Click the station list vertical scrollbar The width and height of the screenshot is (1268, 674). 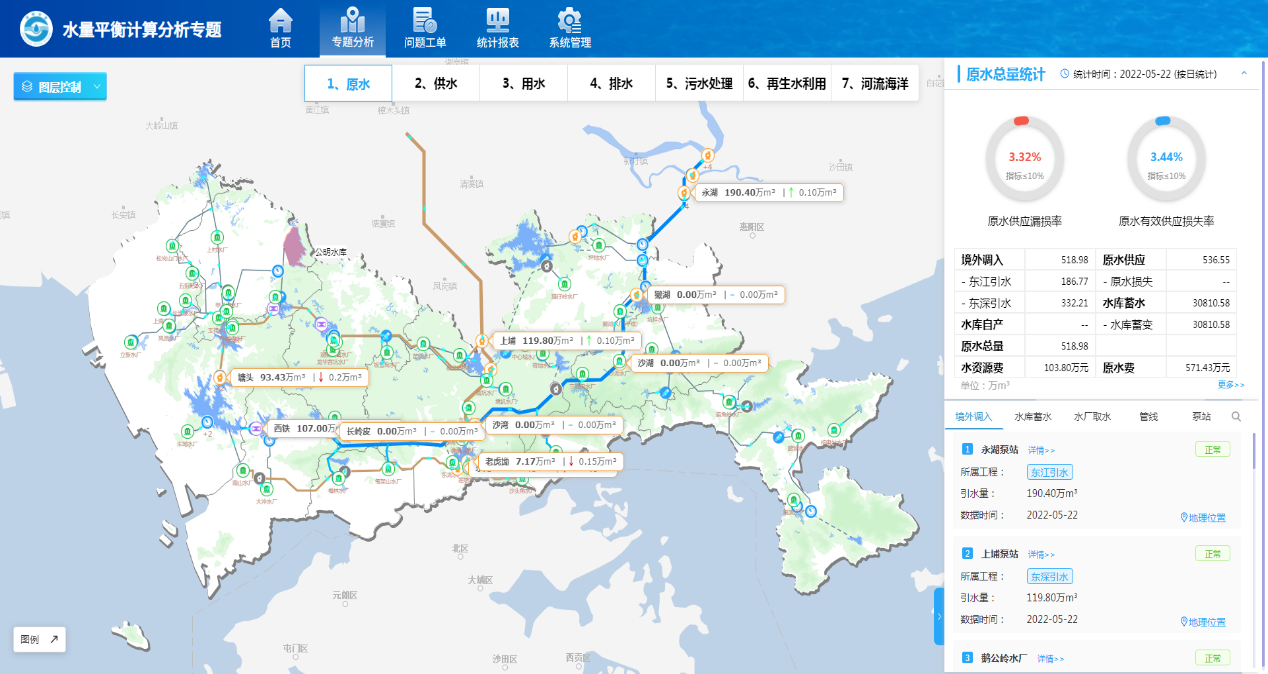pos(1254,452)
